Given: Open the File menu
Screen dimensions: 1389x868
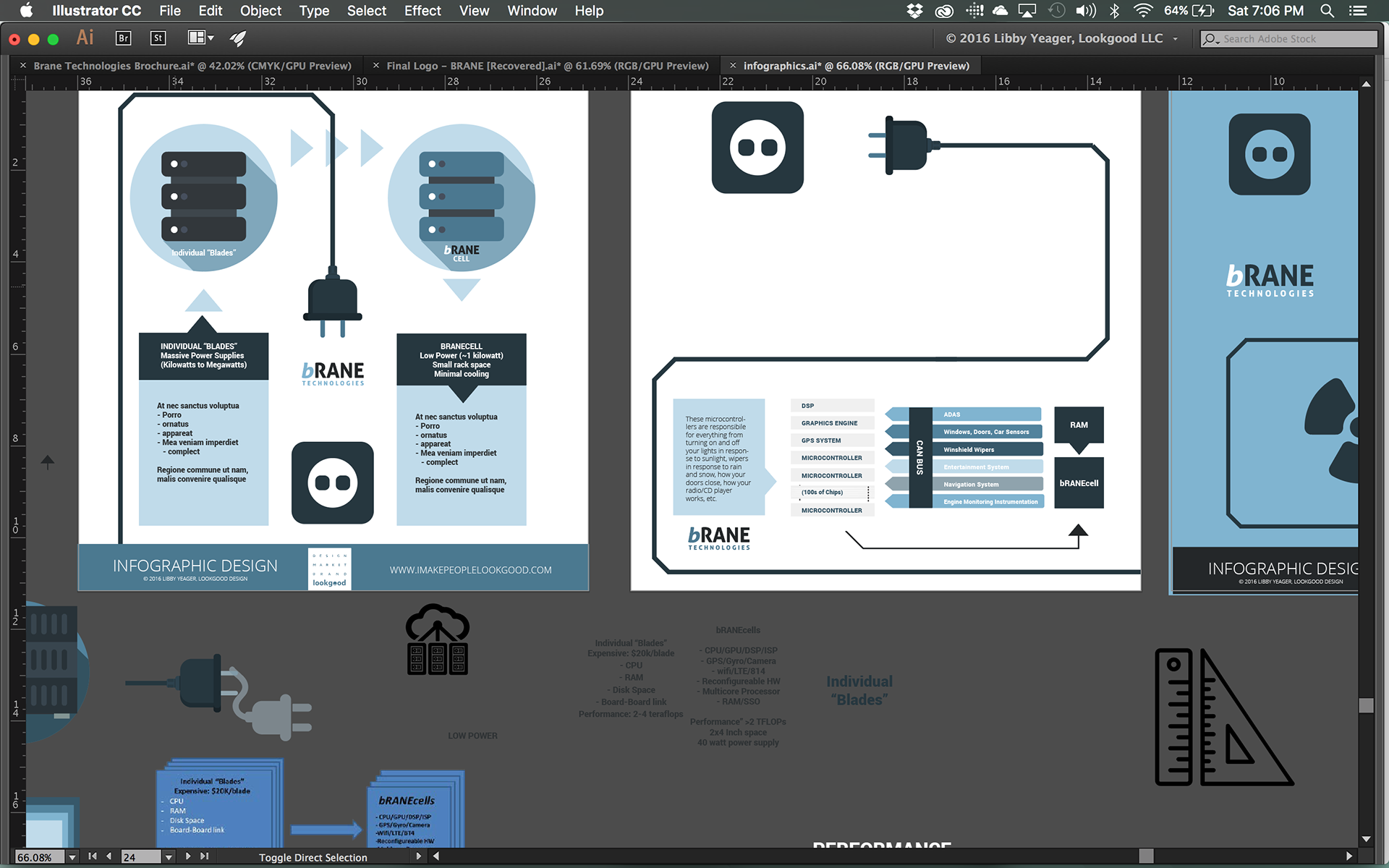Looking at the screenshot, I should 170,11.
